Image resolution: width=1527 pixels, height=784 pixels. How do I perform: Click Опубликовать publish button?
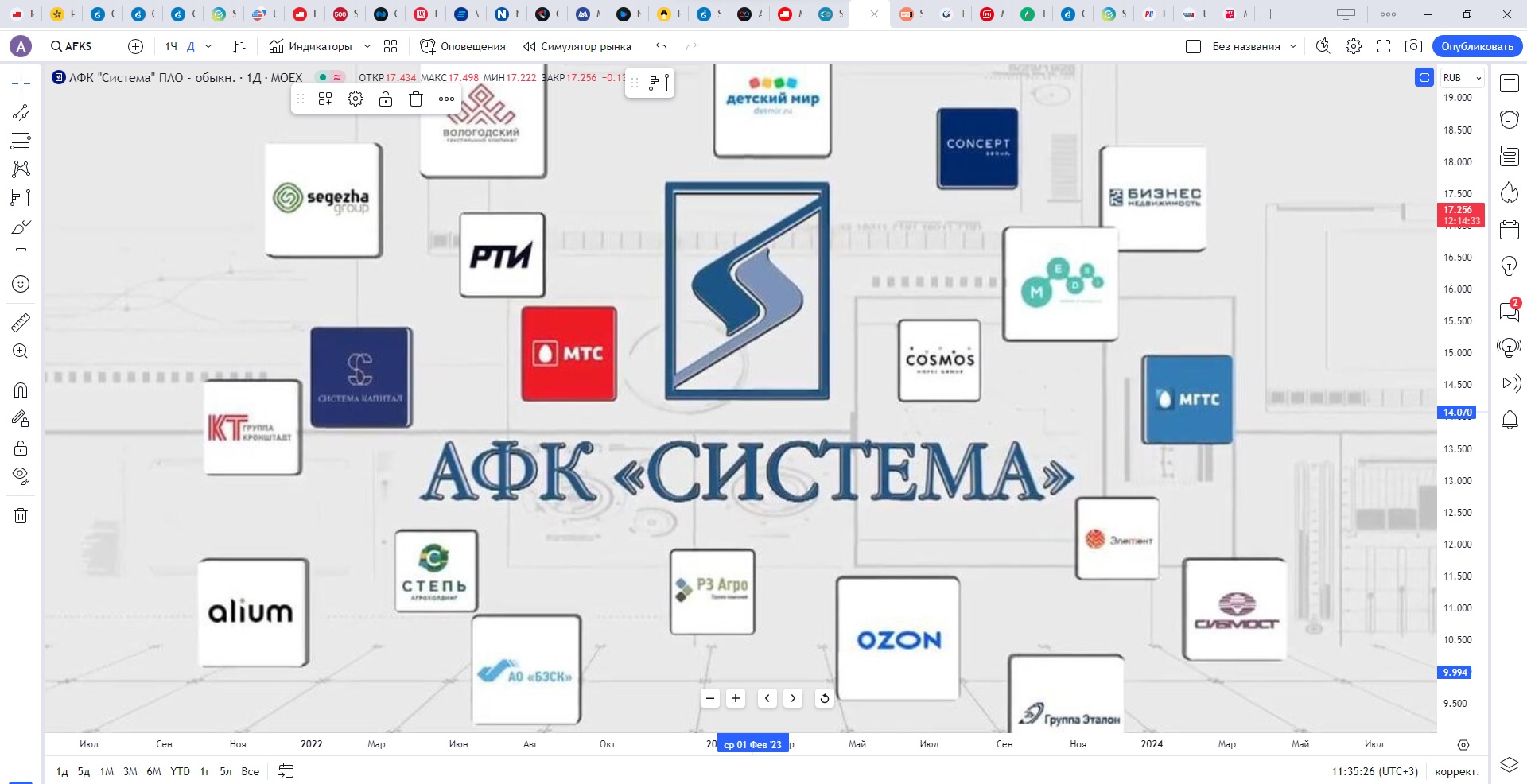tap(1478, 46)
